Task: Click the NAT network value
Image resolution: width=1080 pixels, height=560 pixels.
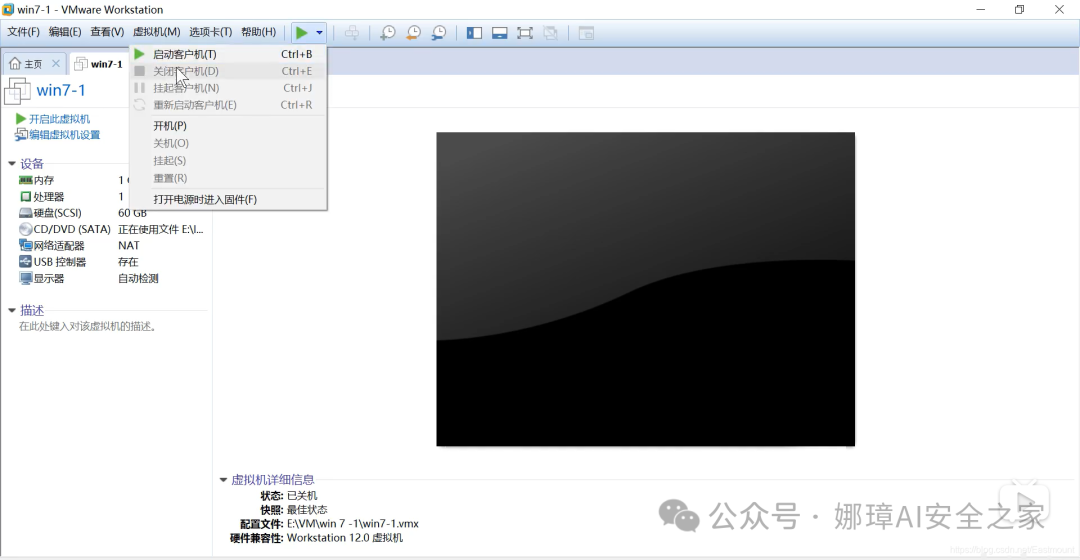Action: click(129, 245)
